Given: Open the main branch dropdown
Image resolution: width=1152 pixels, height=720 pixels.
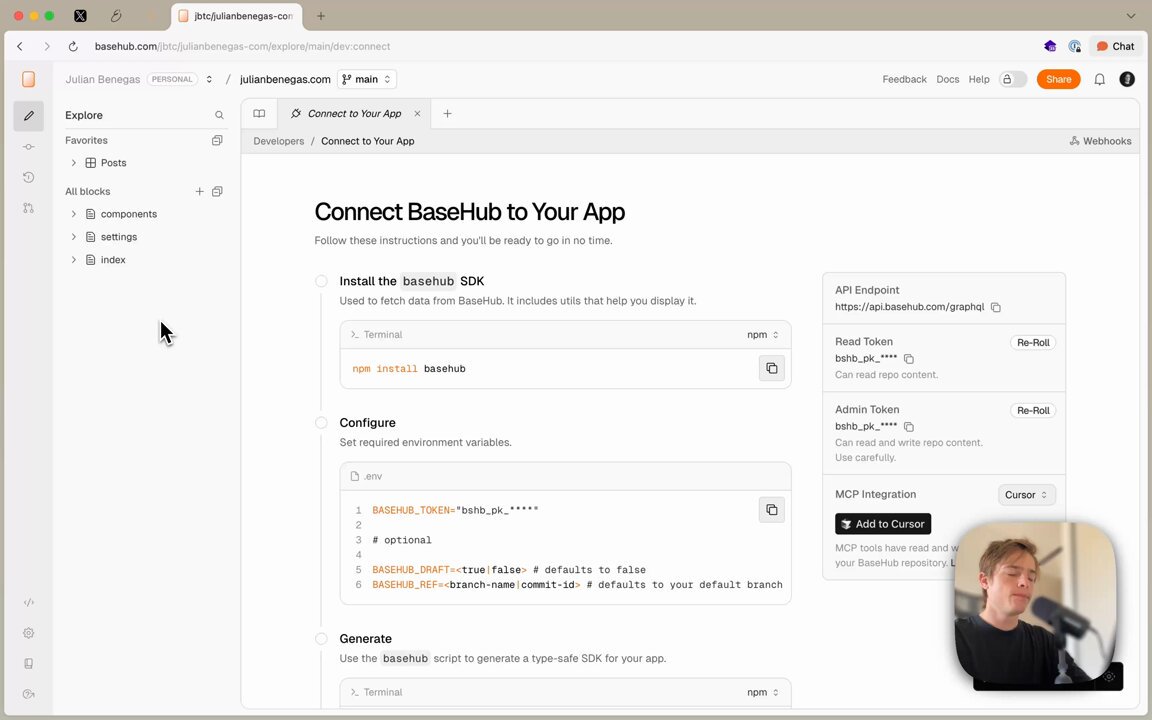Looking at the screenshot, I should (367, 79).
